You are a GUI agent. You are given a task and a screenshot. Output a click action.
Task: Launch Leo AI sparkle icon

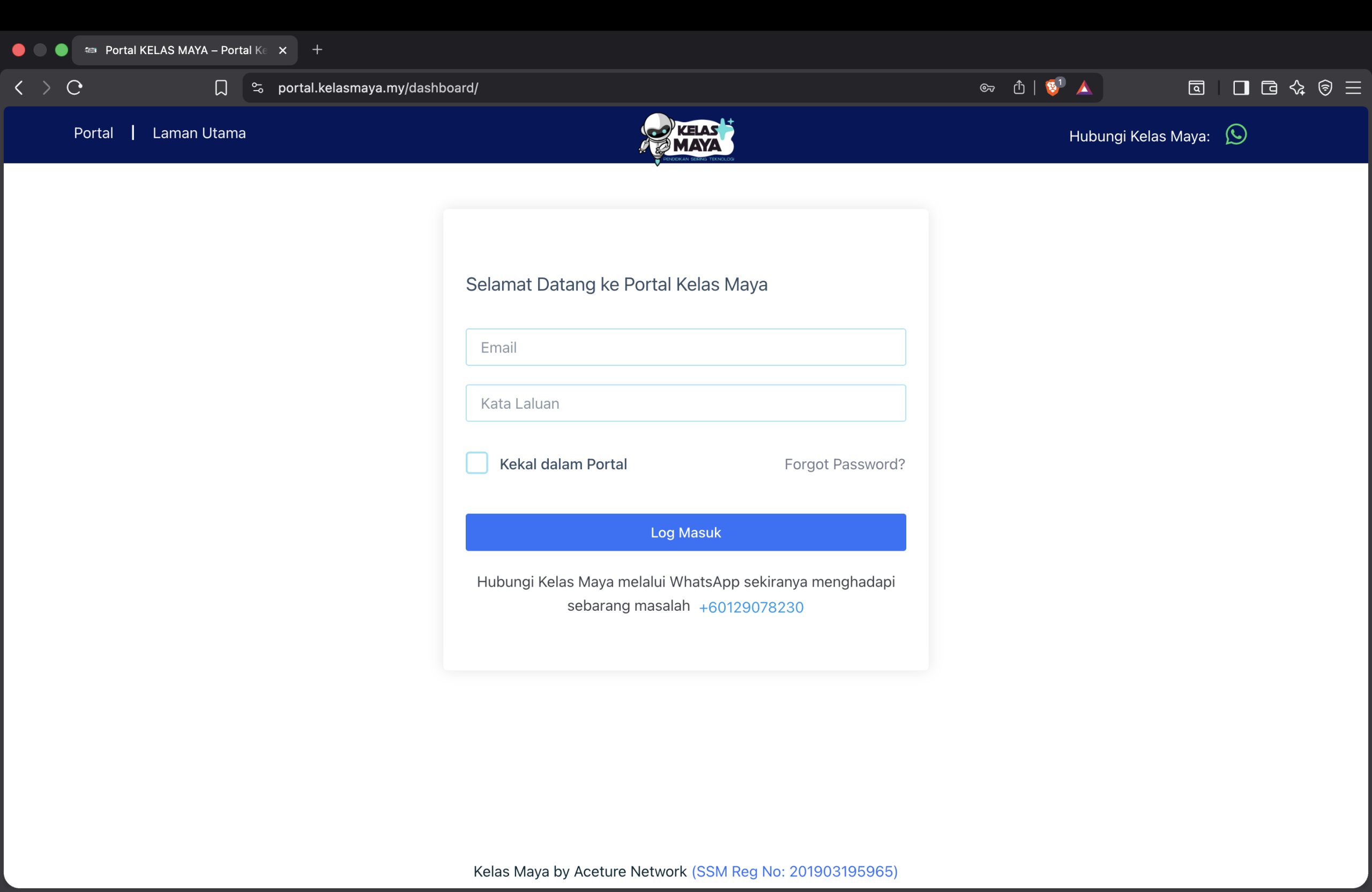[x=1297, y=87]
